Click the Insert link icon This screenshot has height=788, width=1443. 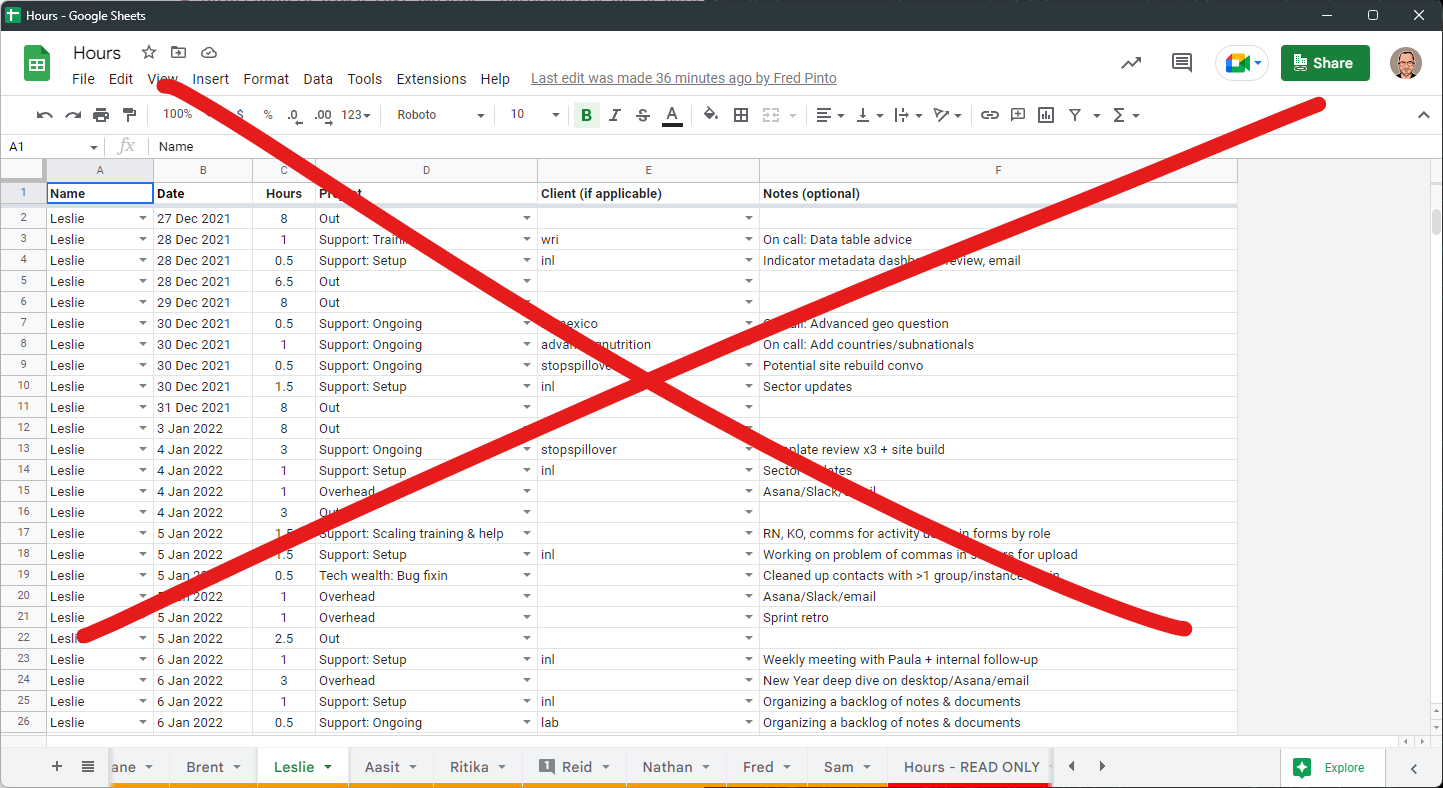click(x=990, y=115)
